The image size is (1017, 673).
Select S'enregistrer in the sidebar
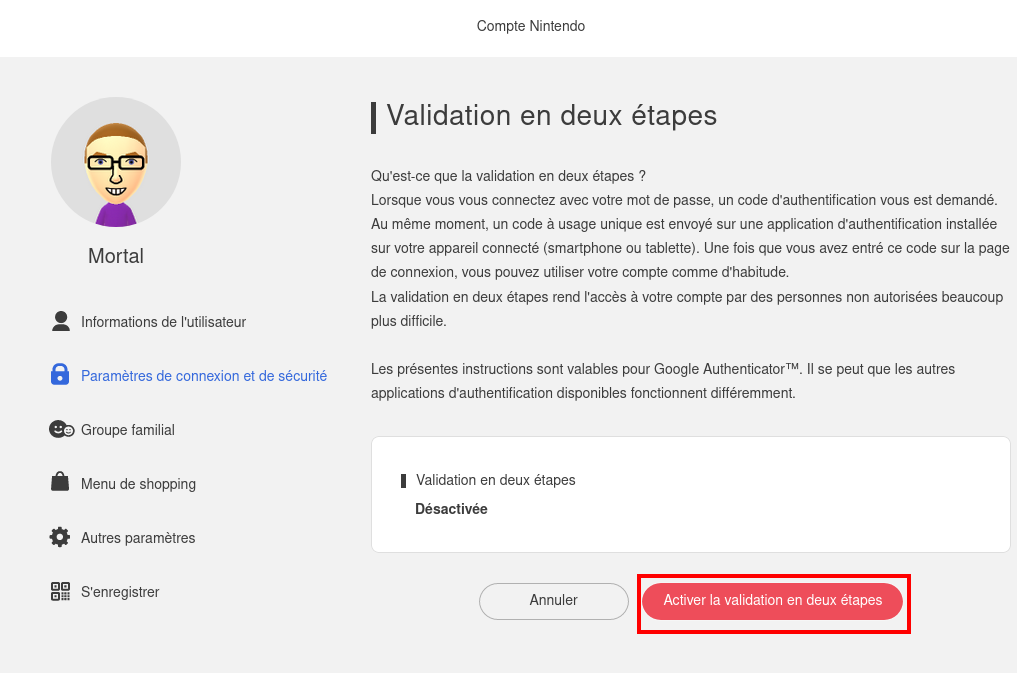(x=120, y=591)
